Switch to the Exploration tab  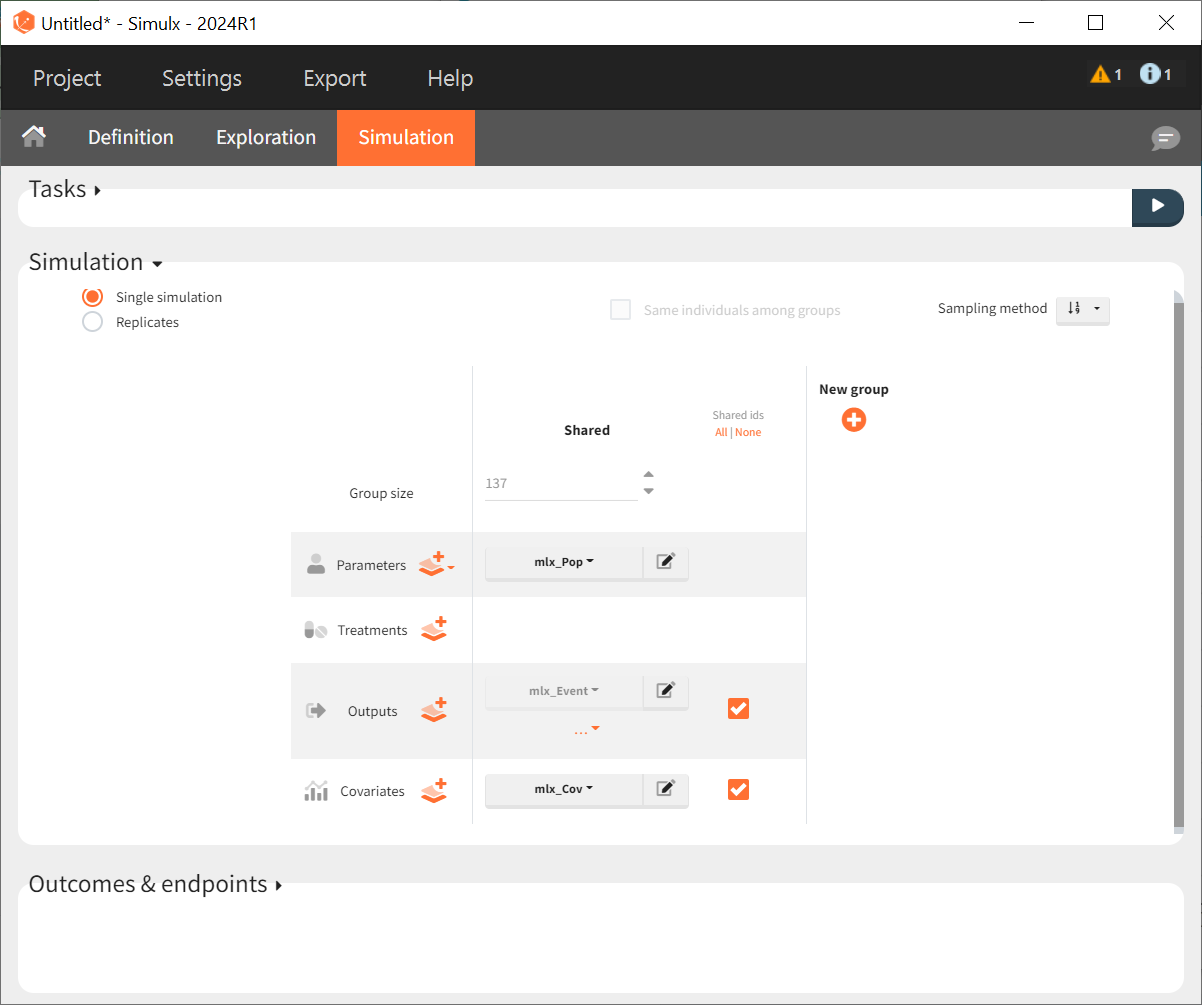(266, 138)
